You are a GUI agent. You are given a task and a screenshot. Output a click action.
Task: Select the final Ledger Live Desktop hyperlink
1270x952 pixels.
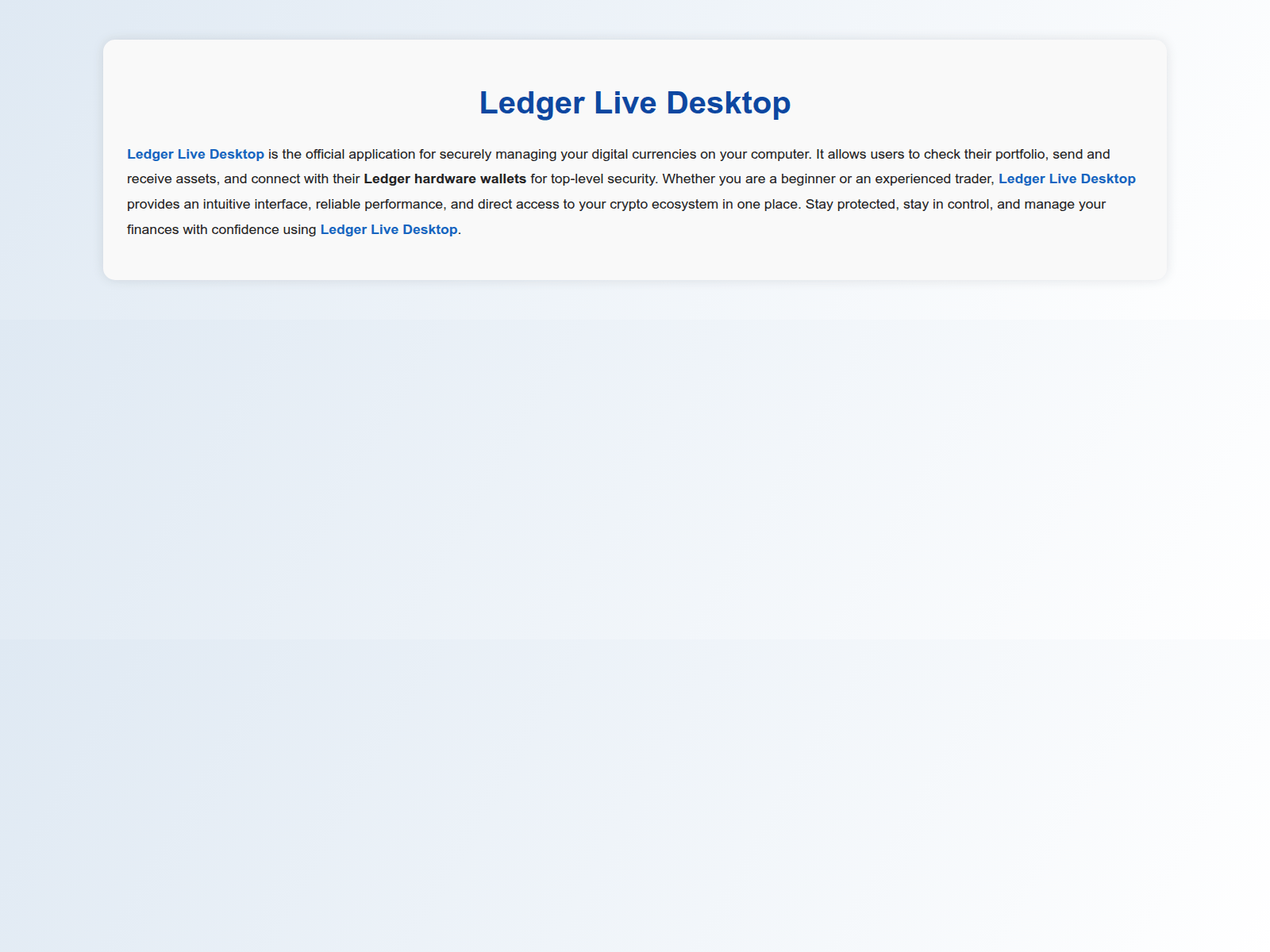(388, 229)
